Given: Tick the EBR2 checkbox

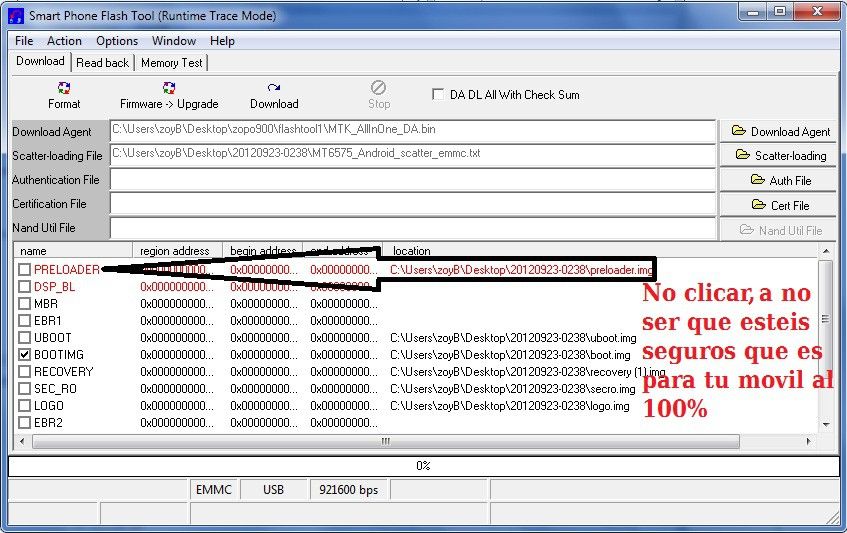Looking at the screenshot, I should pos(24,422).
